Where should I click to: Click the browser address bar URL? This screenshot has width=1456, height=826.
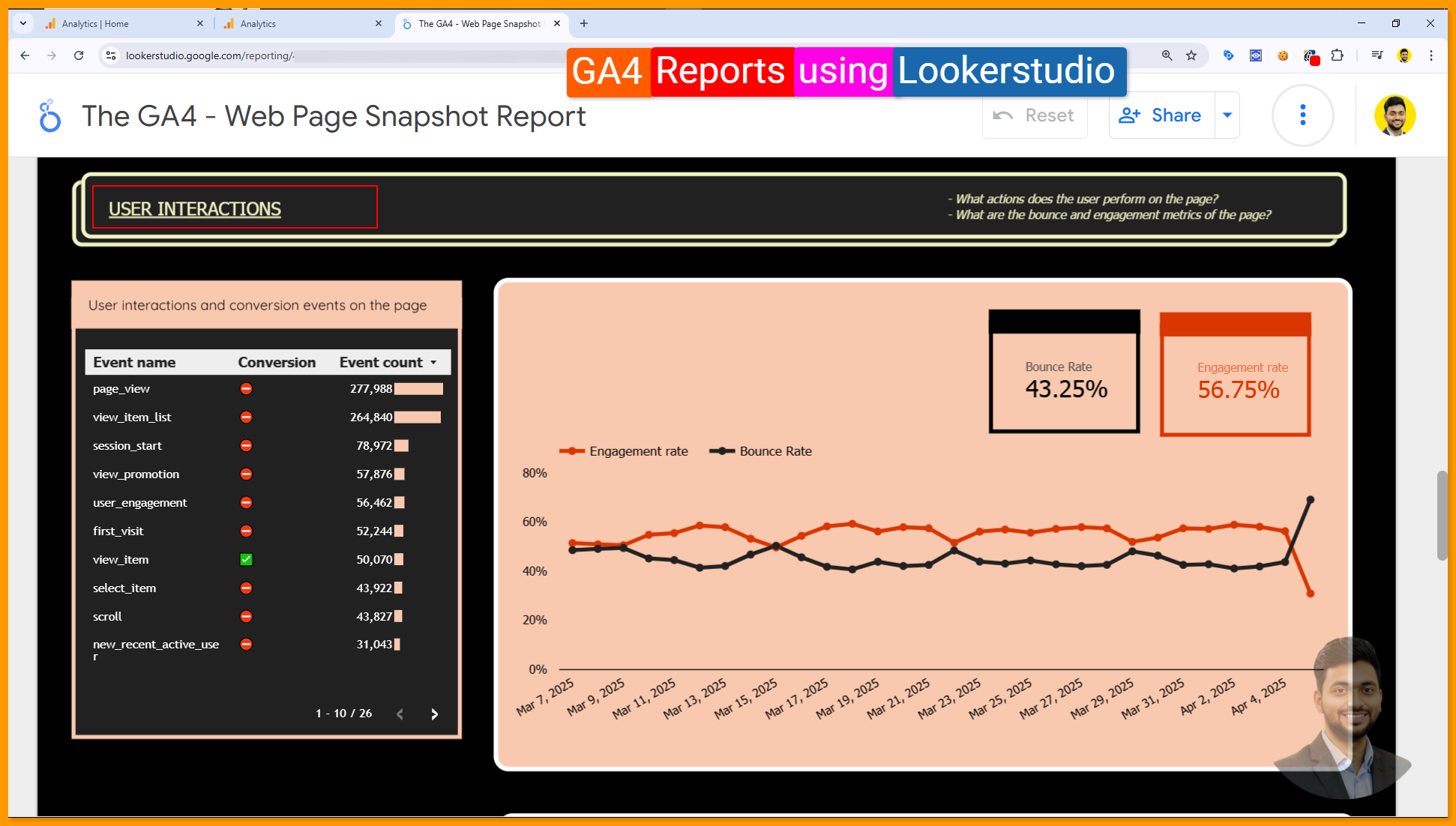pos(210,55)
